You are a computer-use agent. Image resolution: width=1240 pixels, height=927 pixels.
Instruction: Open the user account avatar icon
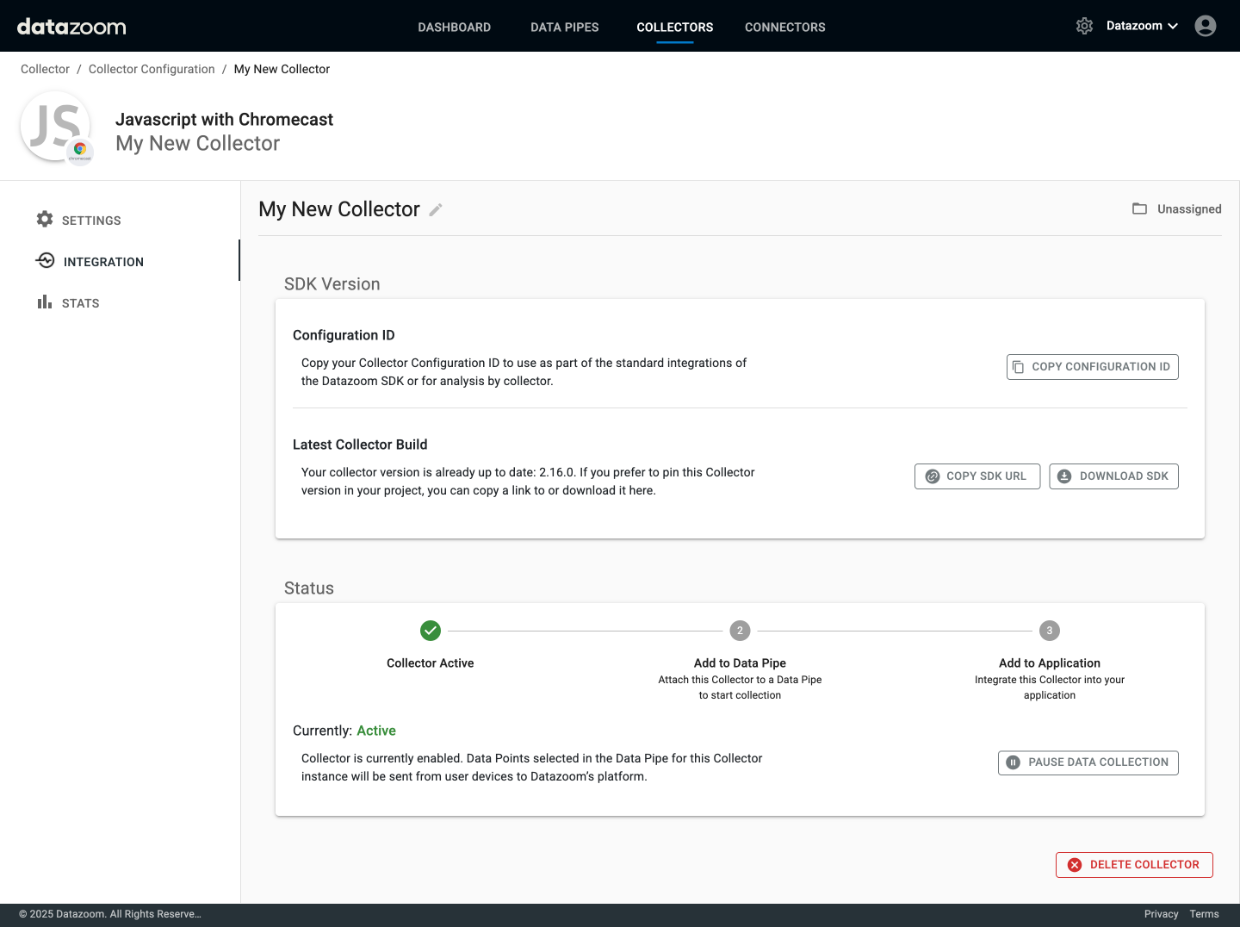pos(1206,26)
